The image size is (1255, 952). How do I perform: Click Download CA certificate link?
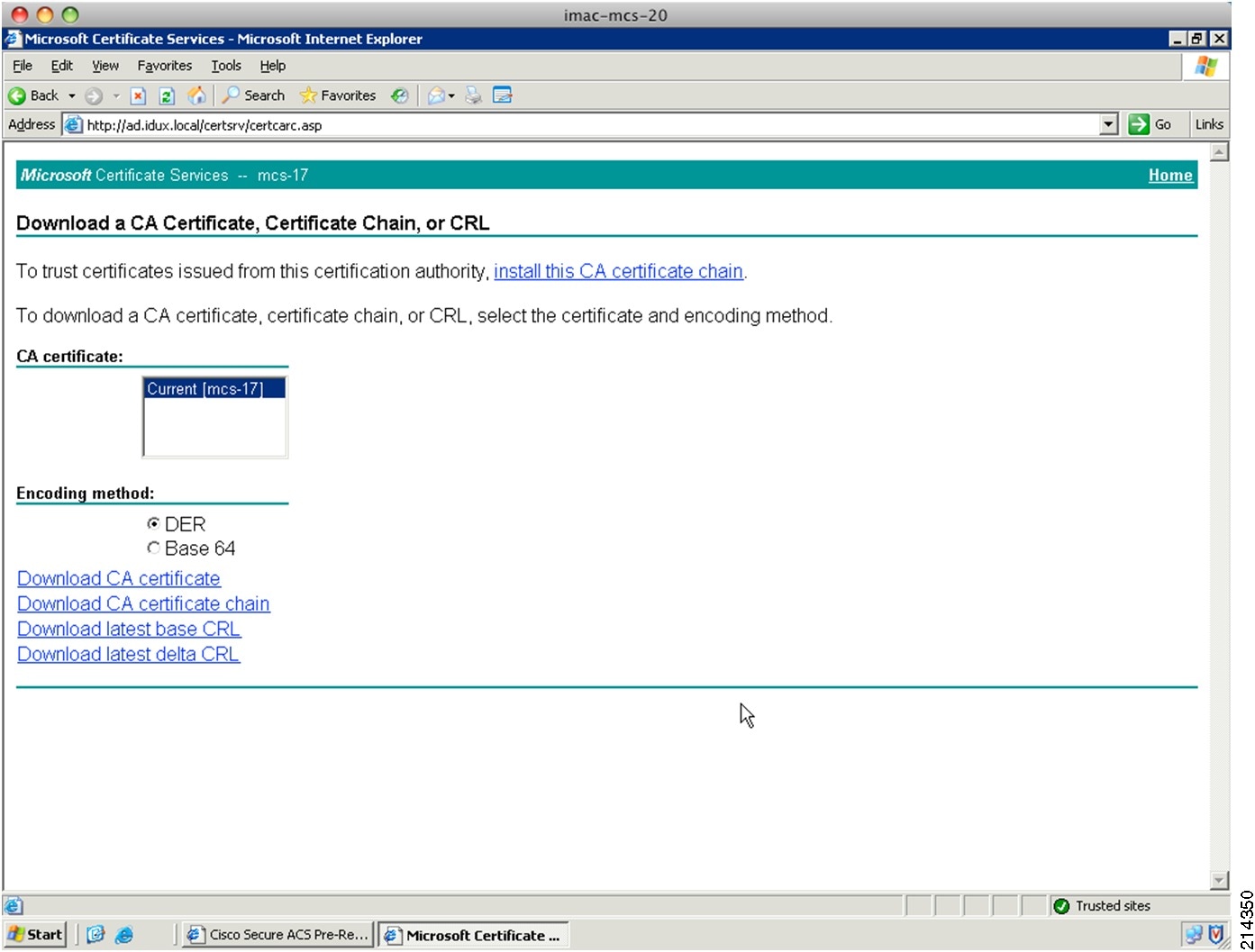click(x=119, y=578)
